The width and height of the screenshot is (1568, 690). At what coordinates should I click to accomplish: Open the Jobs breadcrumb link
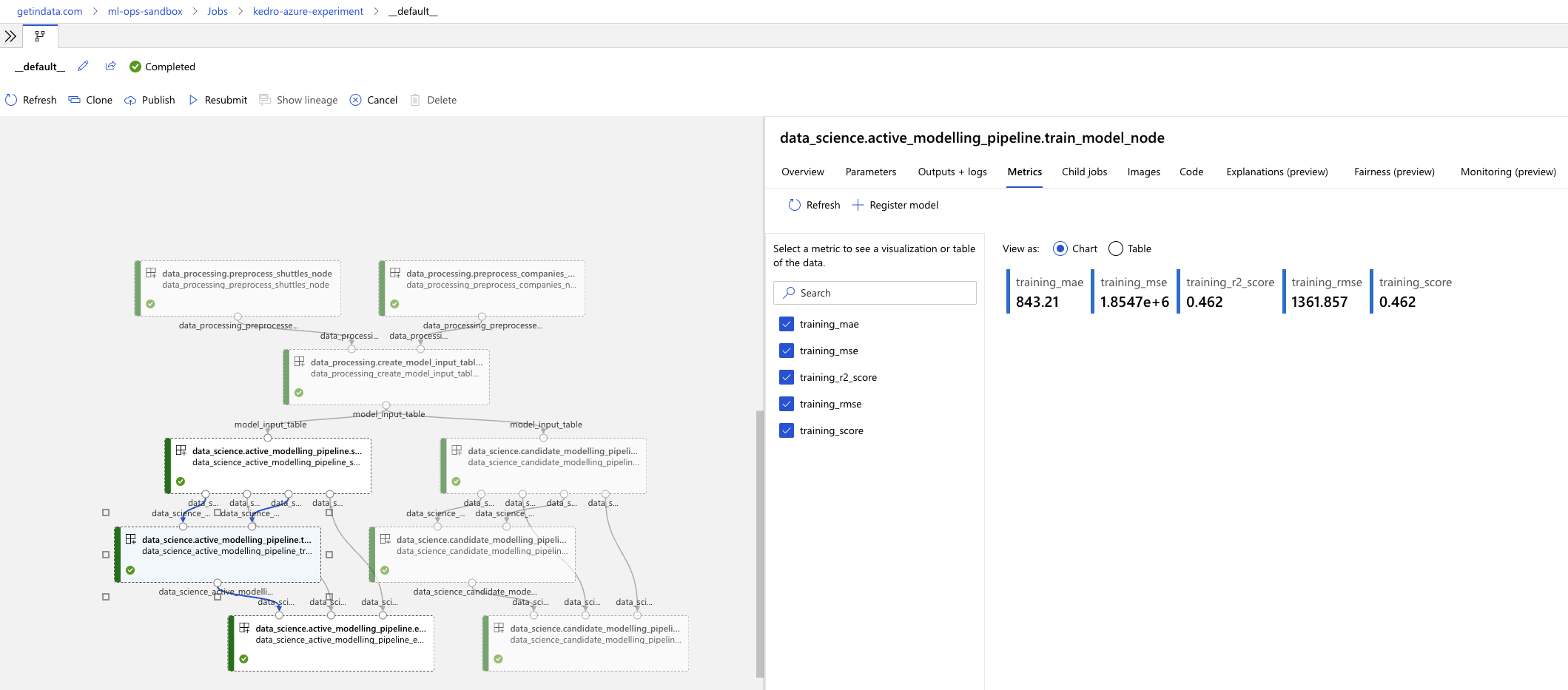[218, 11]
